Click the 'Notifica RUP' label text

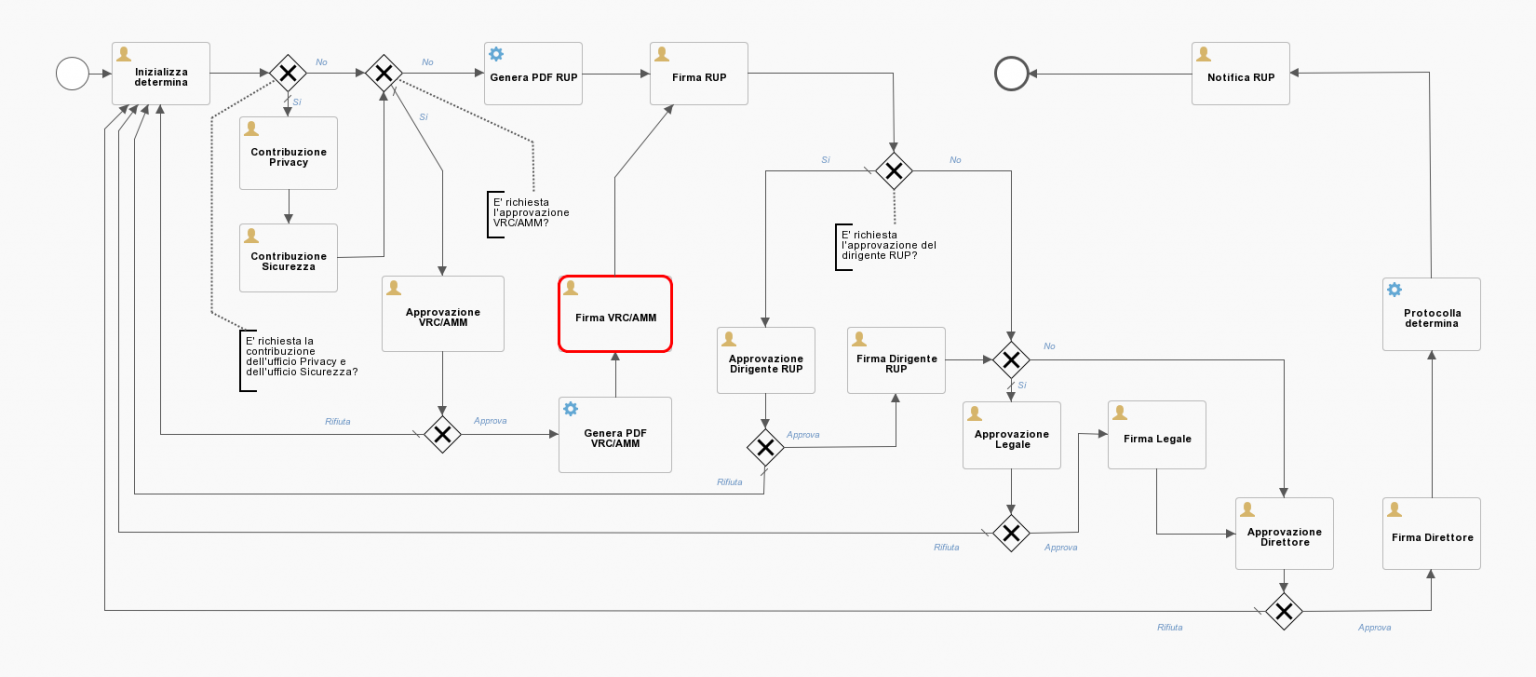(x=1241, y=77)
